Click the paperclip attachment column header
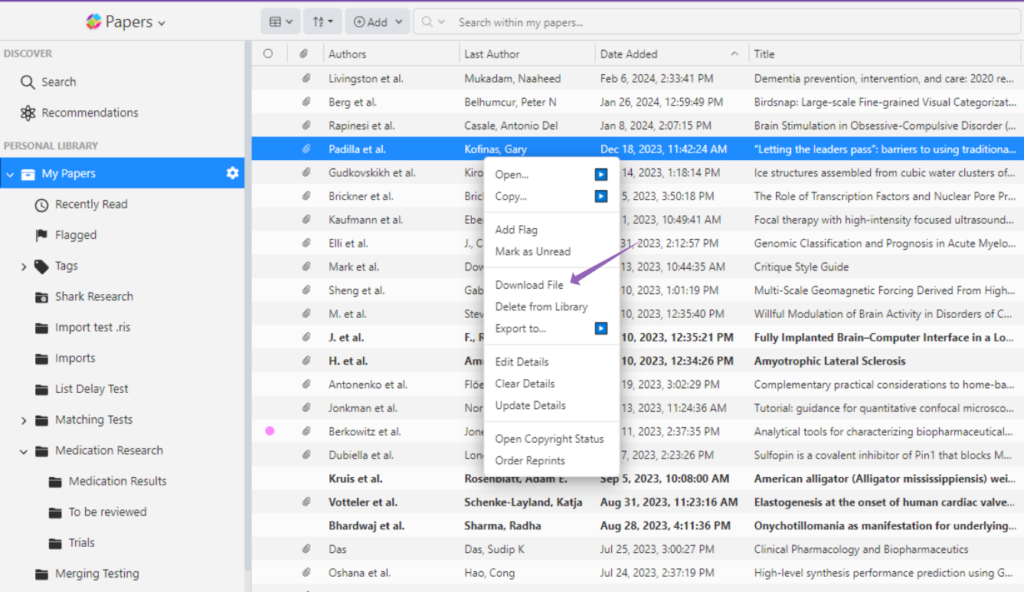This screenshot has width=1024, height=592. (x=304, y=54)
